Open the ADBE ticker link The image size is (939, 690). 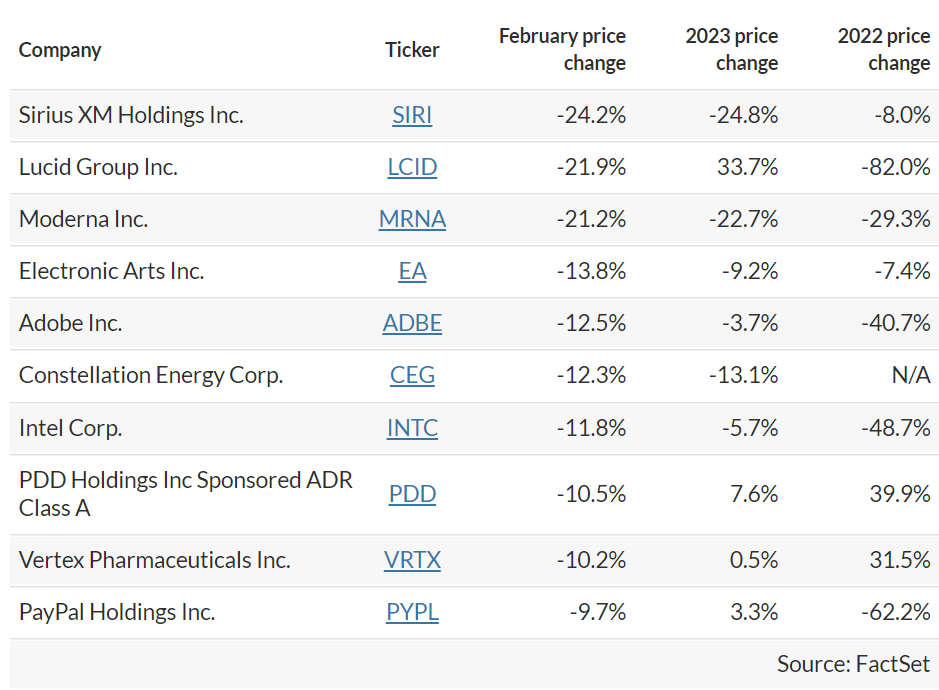pos(412,323)
